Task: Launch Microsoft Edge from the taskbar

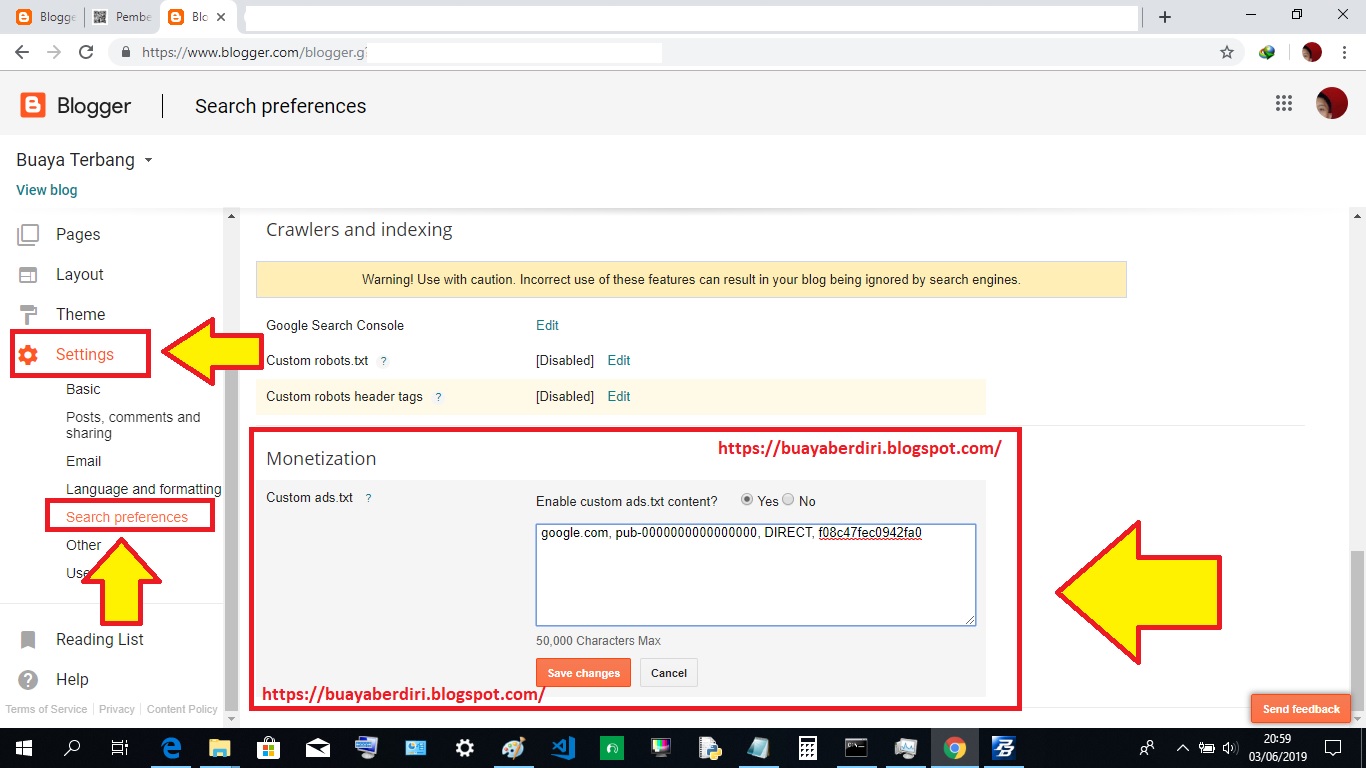Action: [x=170, y=747]
